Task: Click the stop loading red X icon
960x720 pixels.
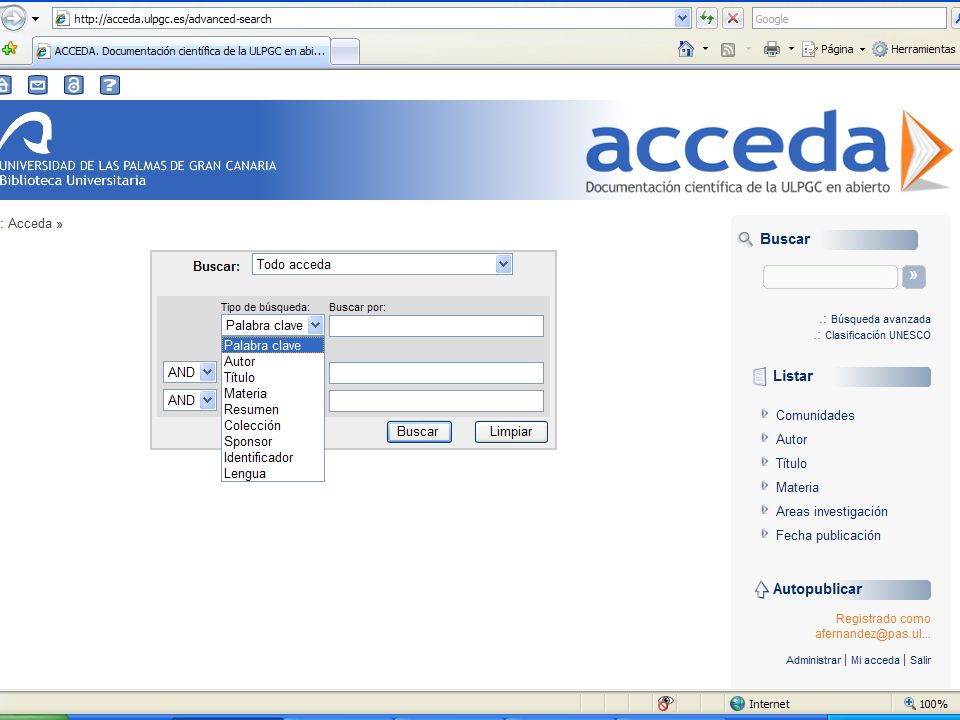Action: click(733, 18)
